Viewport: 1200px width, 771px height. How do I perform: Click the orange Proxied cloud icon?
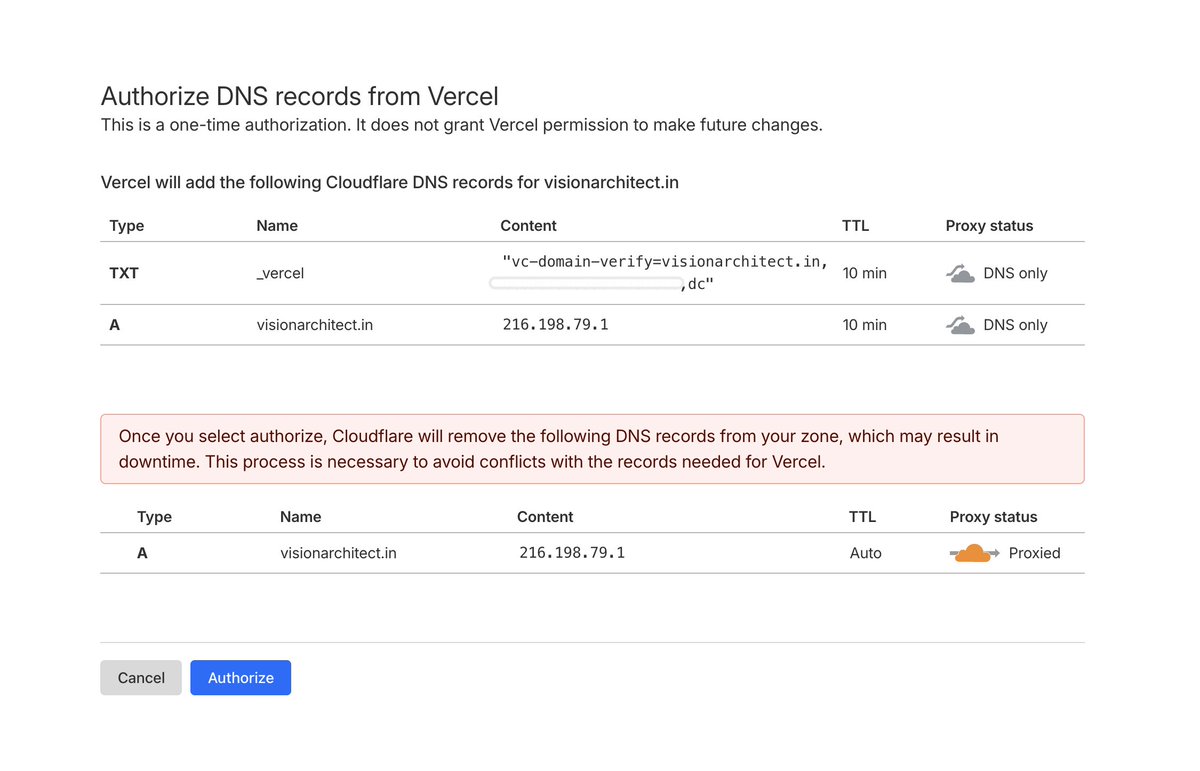tap(974, 553)
